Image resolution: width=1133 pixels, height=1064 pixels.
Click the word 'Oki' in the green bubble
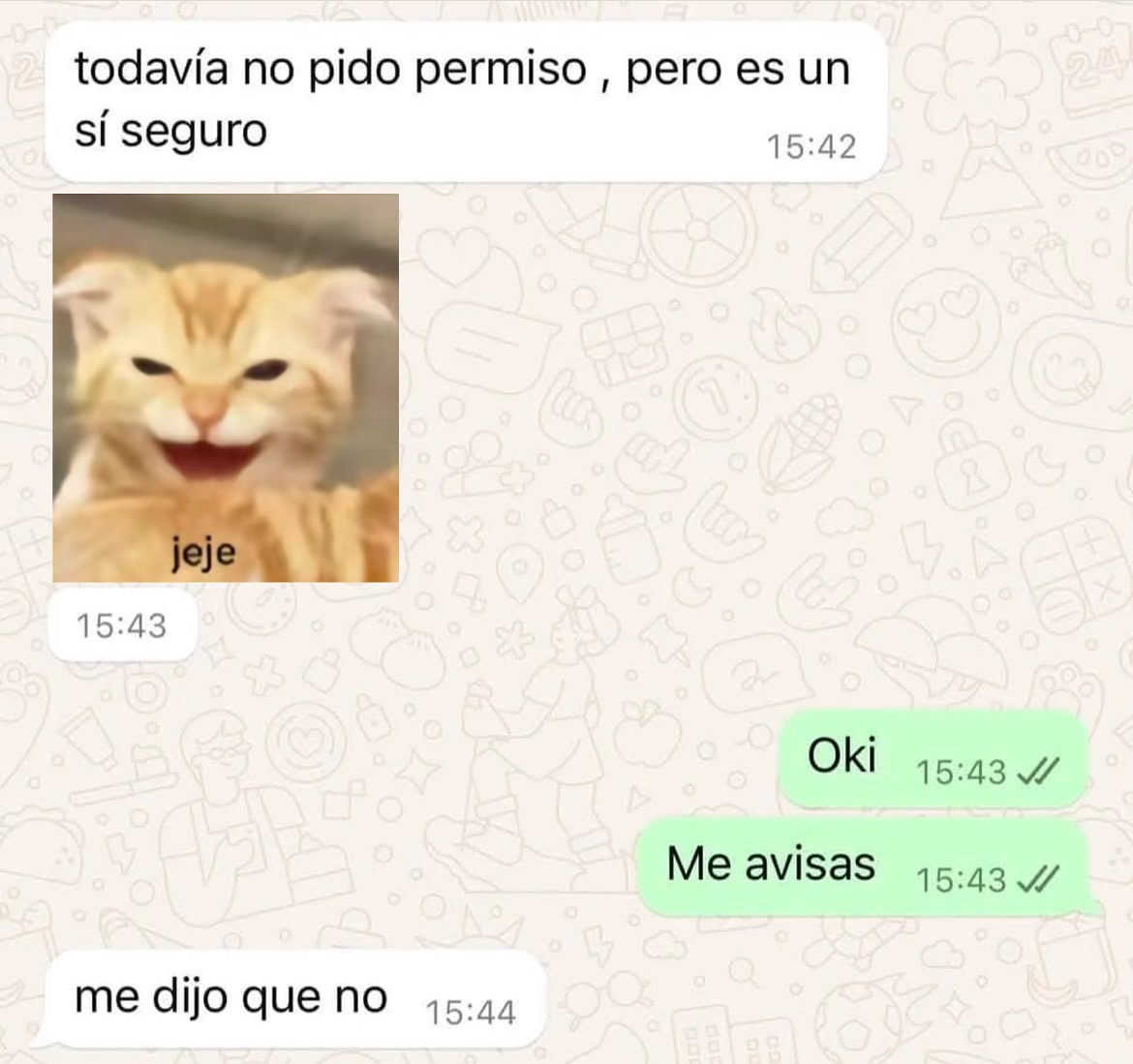(842, 756)
